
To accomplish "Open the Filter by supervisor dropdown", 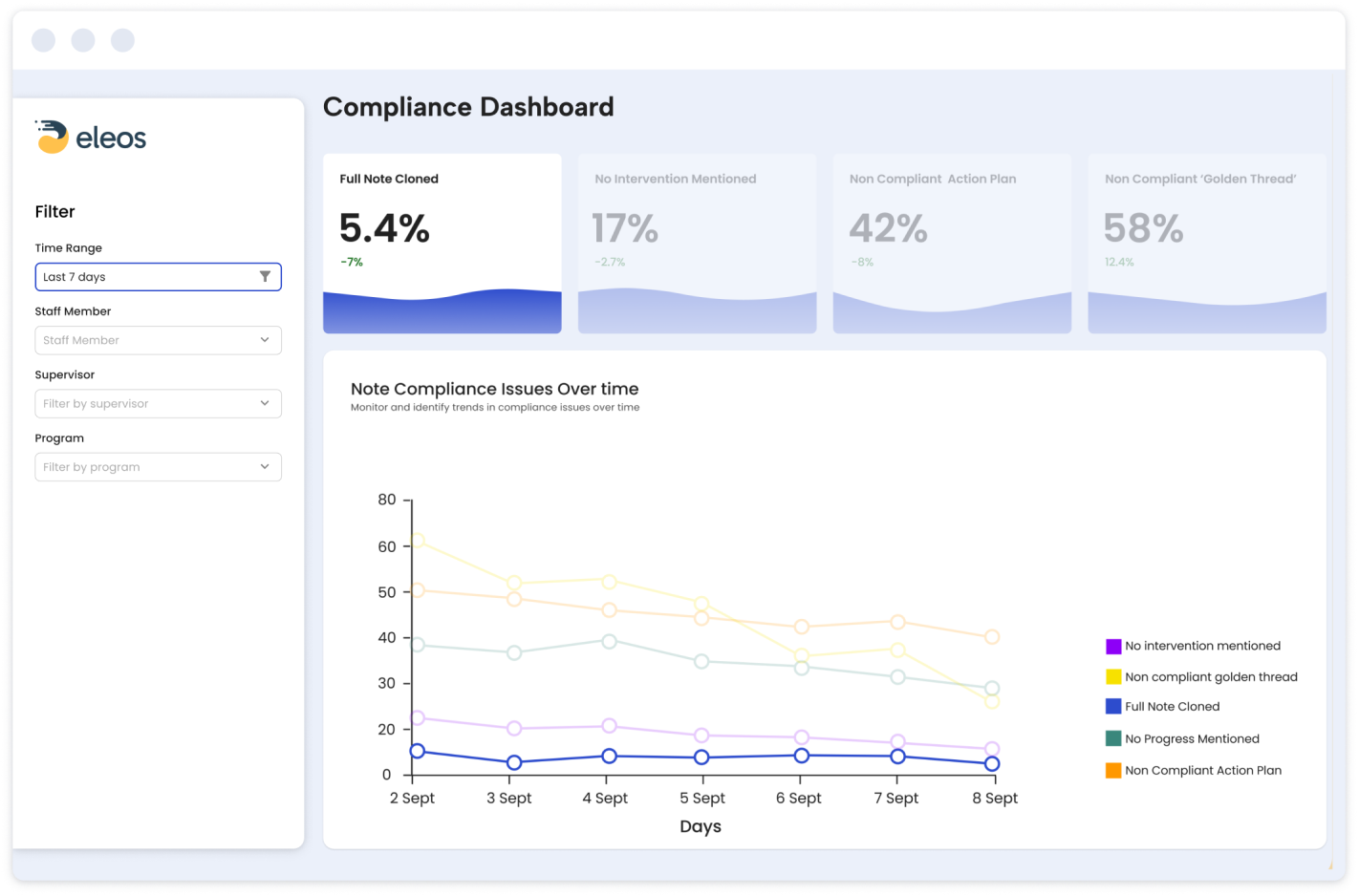I will coord(158,403).
